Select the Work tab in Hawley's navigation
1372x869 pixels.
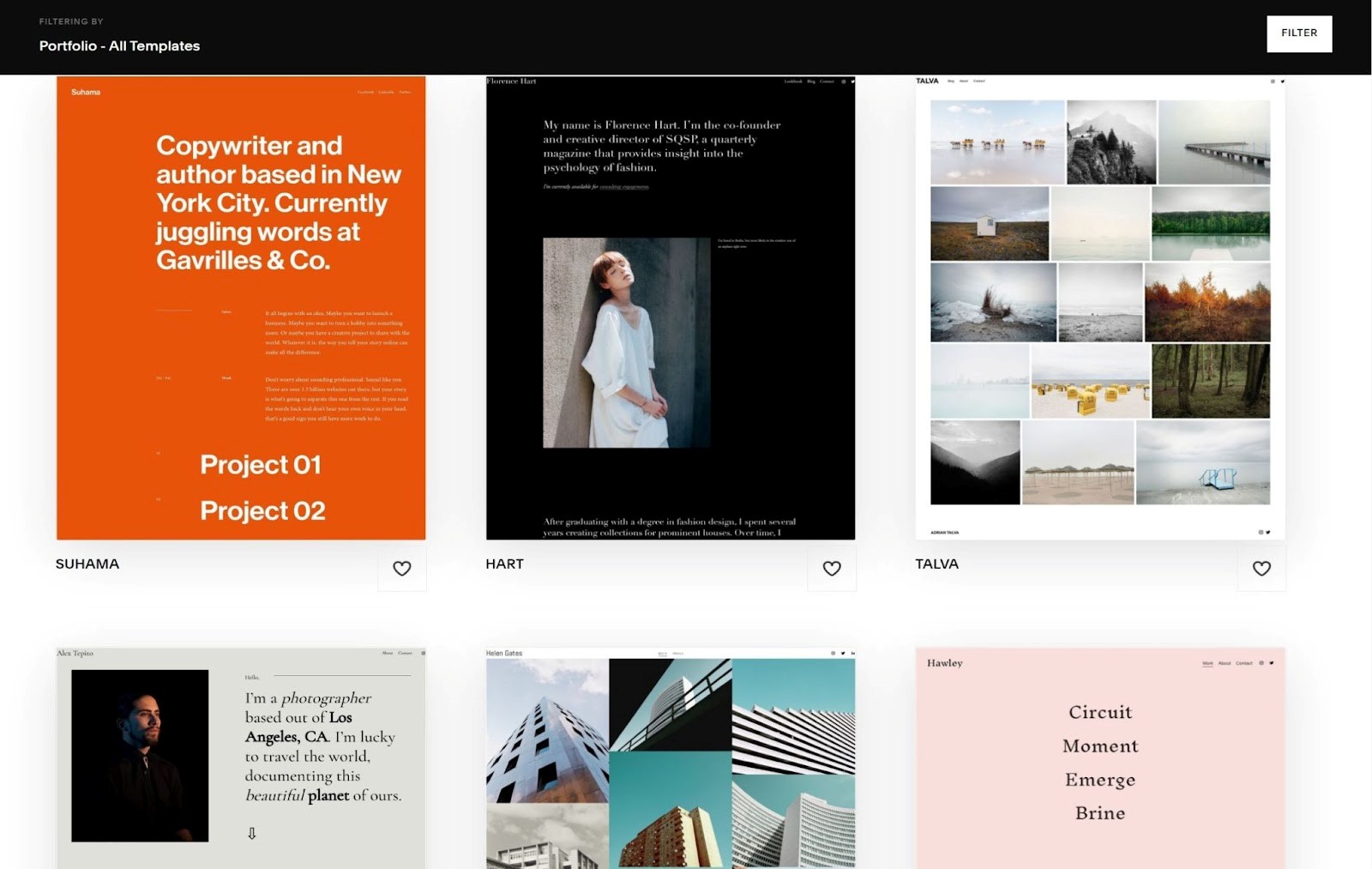[x=1207, y=663]
